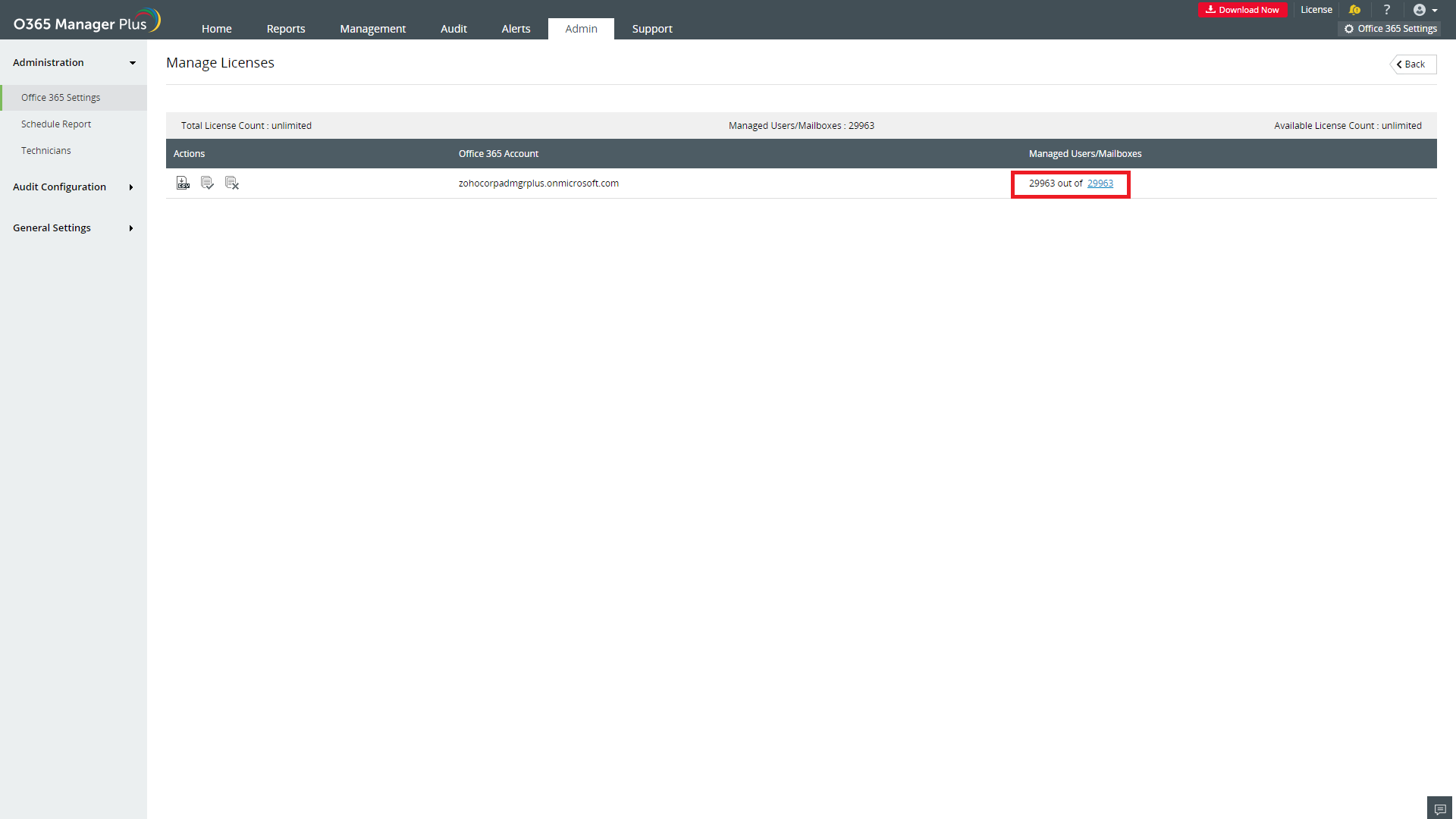Click the 29963 managed users link
Image resolution: width=1456 pixels, height=819 pixels.
pyautogui.click(x=1100, y=184)
